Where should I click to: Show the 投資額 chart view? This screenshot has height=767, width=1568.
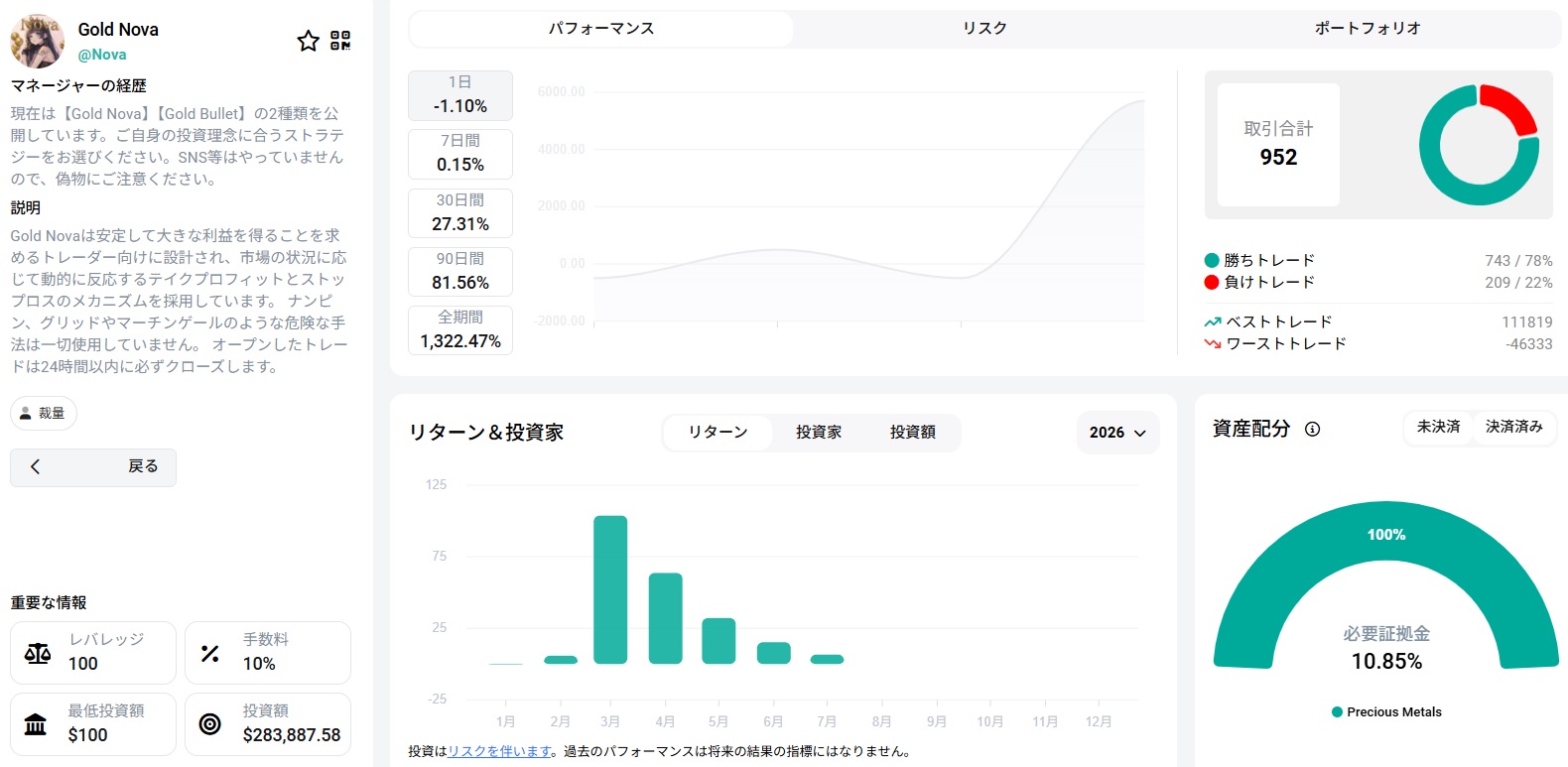[913, 433]
